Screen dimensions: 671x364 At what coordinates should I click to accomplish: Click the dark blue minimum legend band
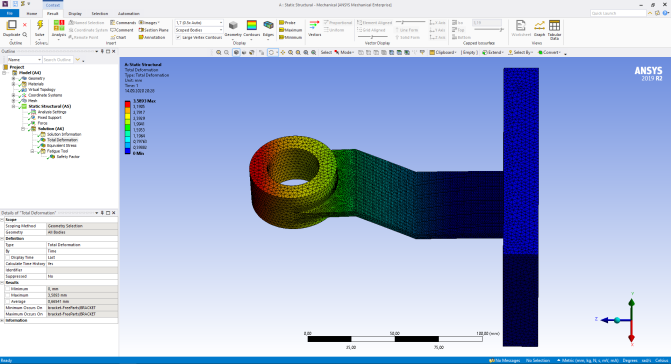(x=128, y=151)
